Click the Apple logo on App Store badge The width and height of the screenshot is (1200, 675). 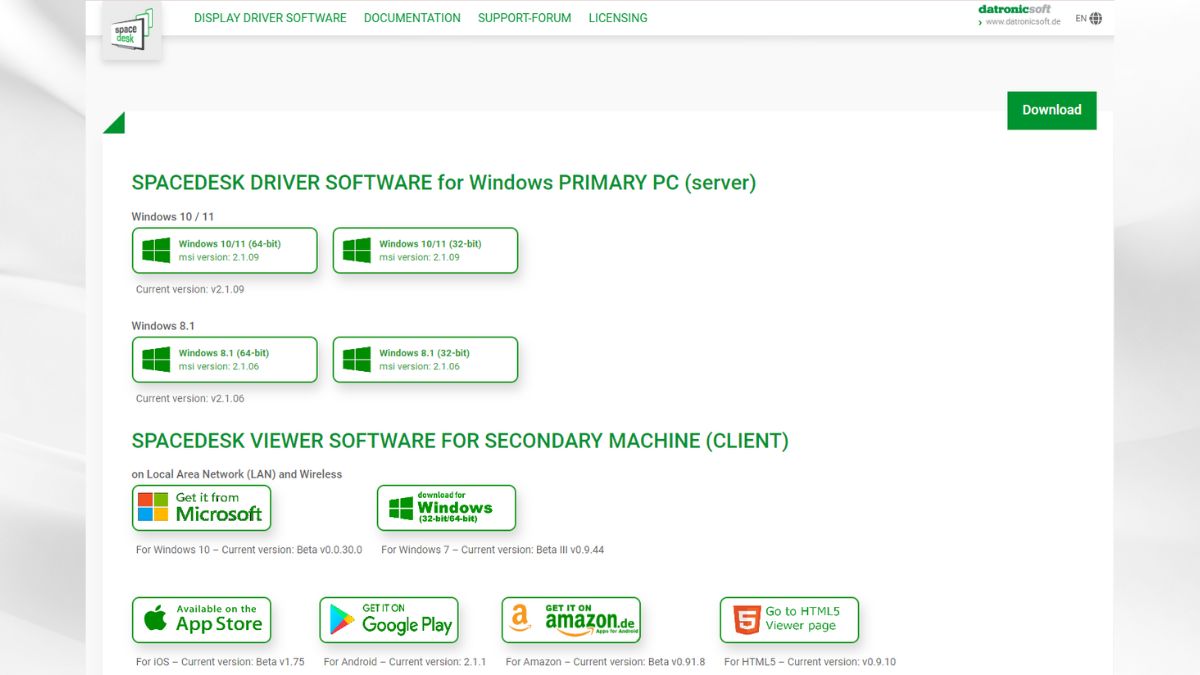(x=155, y=619)
